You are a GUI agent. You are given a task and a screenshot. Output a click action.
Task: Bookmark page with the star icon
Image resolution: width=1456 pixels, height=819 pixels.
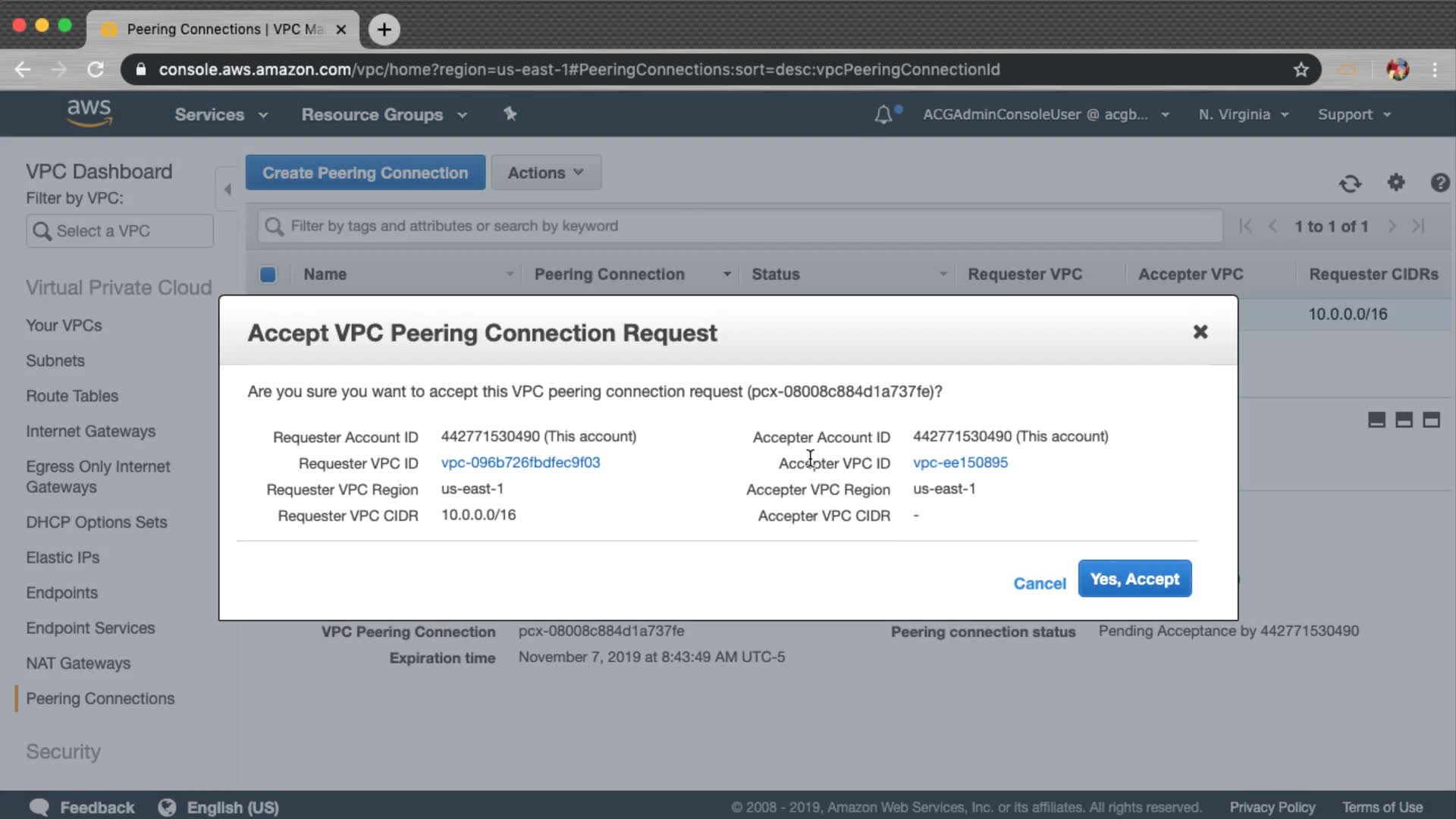(1301, 70)
